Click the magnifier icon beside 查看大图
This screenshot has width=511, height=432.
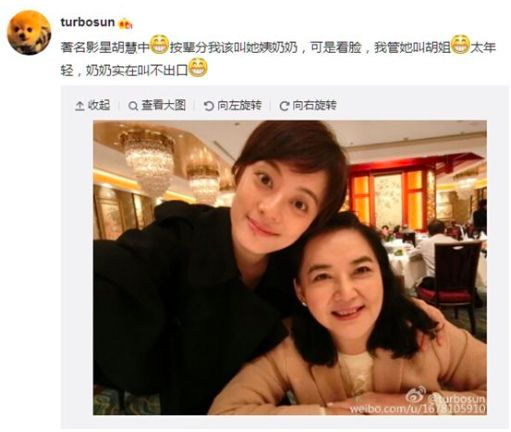pyautogui.click(x=133, y=106)
